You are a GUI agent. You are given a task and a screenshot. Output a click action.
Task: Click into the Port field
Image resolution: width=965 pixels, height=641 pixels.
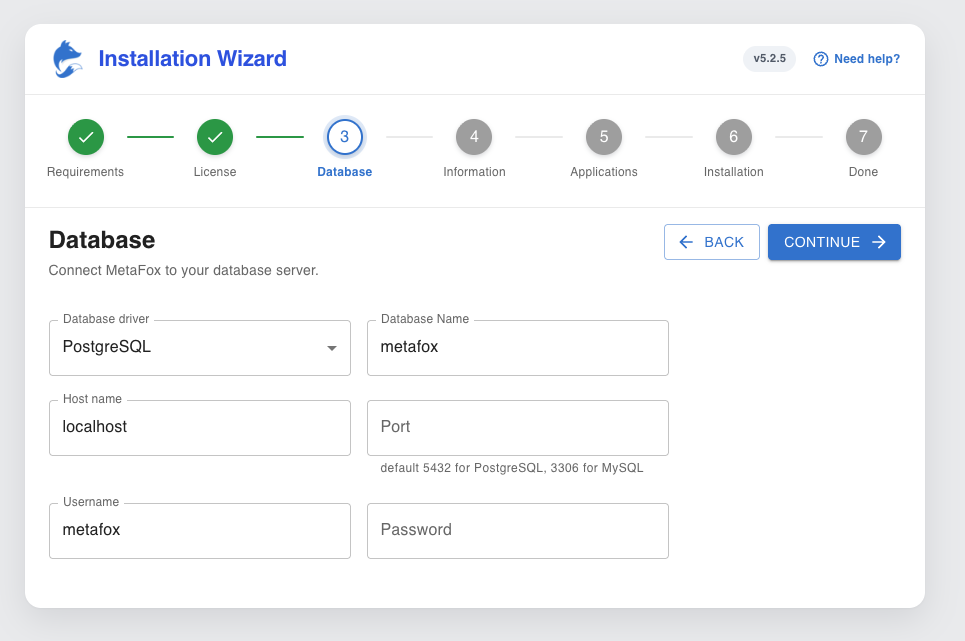click(518, 428)
